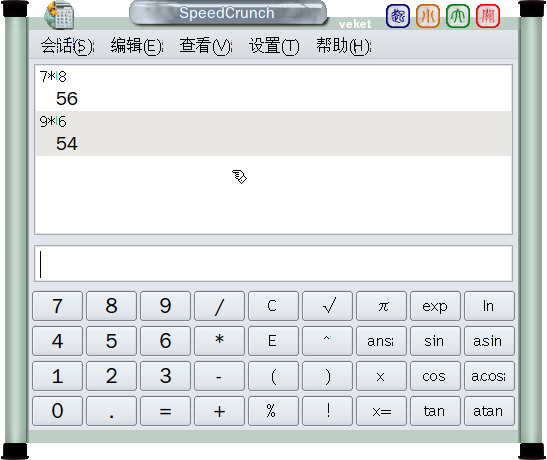Click the asin function button

[x=489, y=341]
